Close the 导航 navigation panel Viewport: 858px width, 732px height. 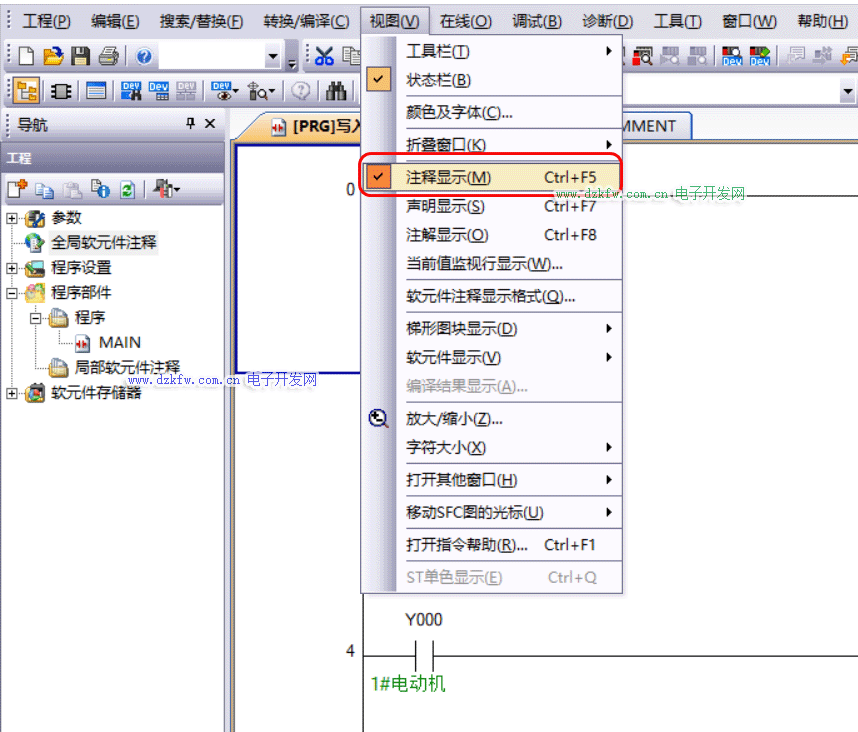pyautogui.click(x=210, y=124)
